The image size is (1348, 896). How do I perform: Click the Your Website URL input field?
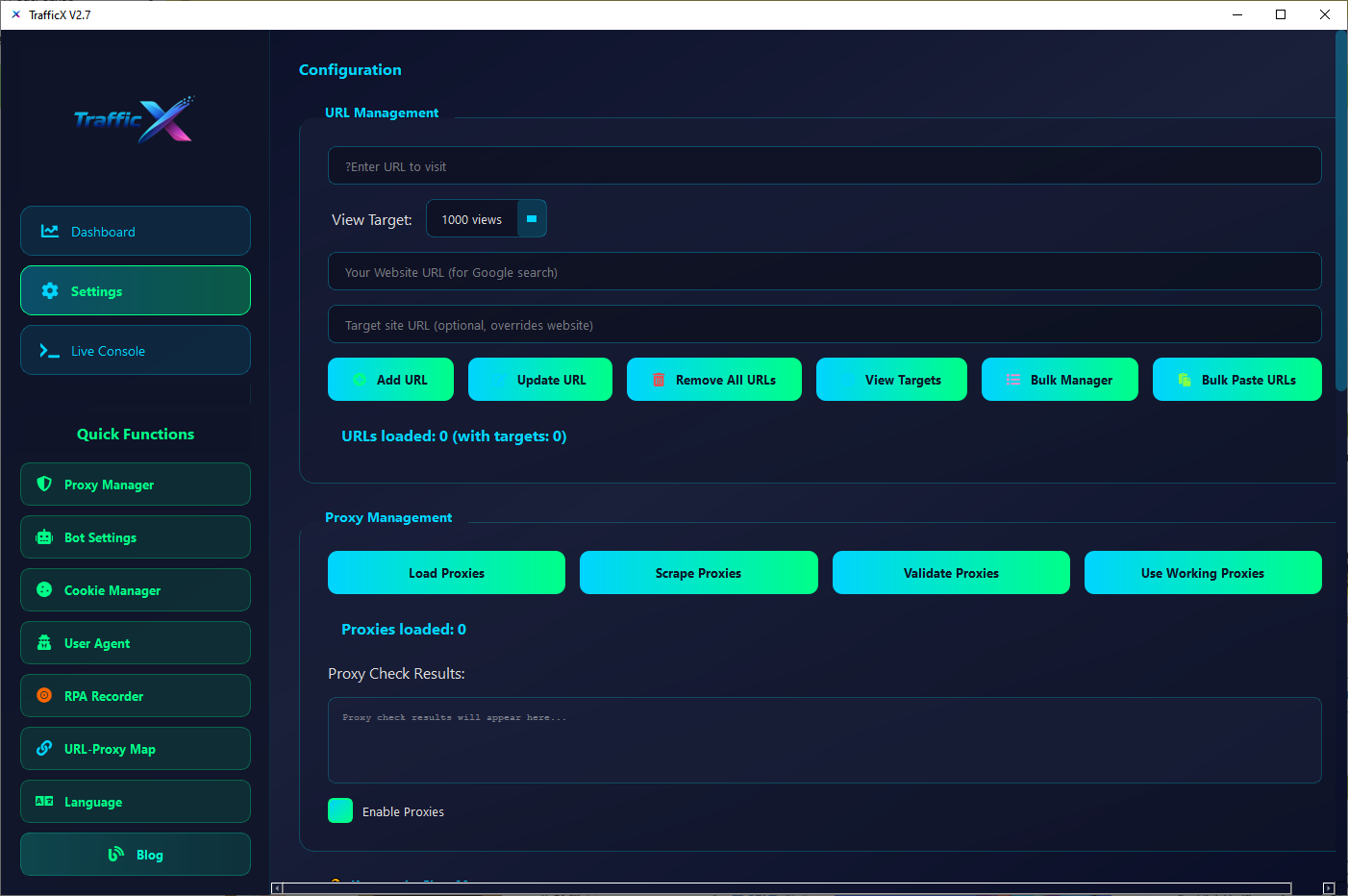pos(825,271)
